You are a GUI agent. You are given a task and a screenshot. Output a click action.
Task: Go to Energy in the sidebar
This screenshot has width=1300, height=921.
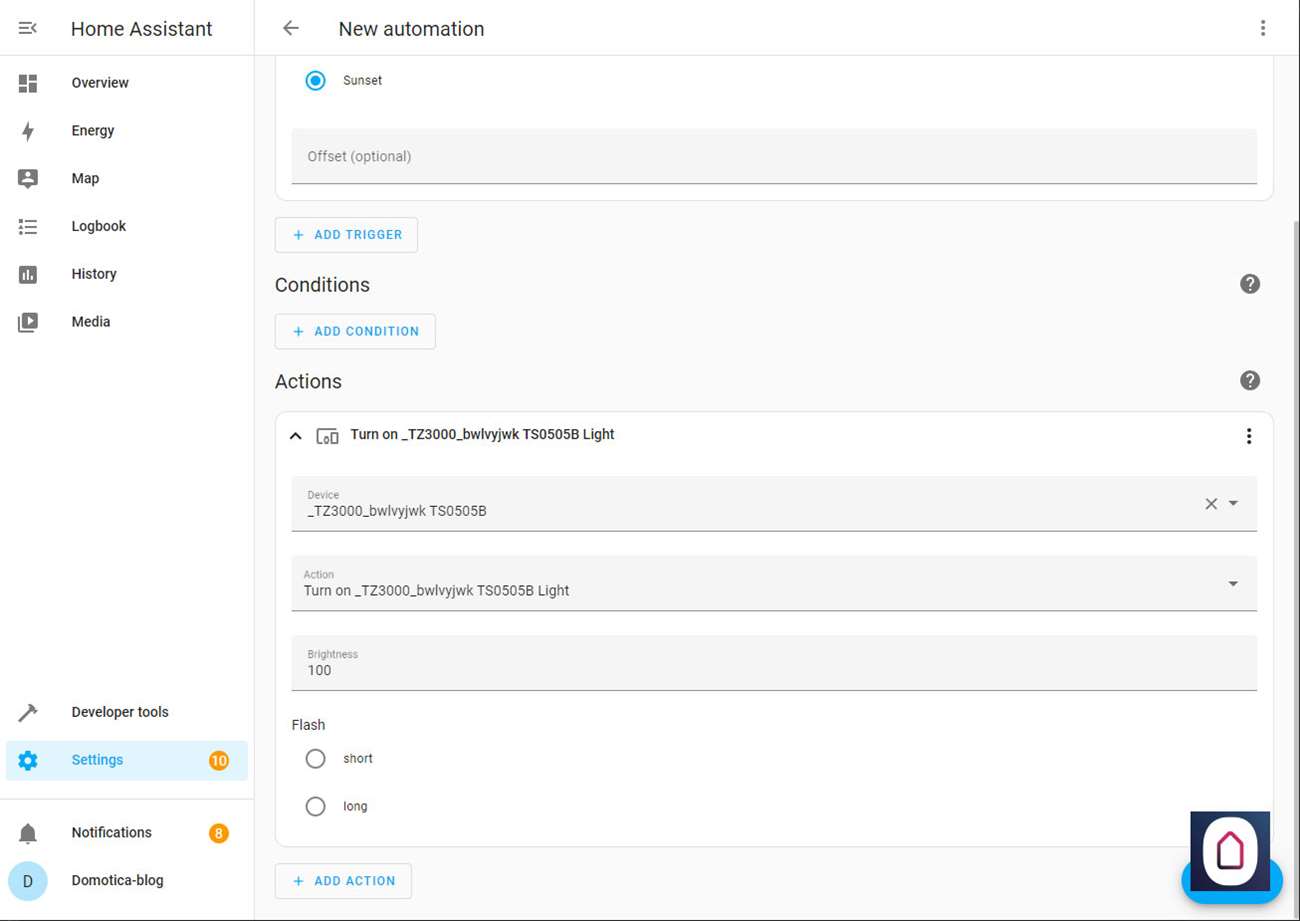(x=93, y=131)
